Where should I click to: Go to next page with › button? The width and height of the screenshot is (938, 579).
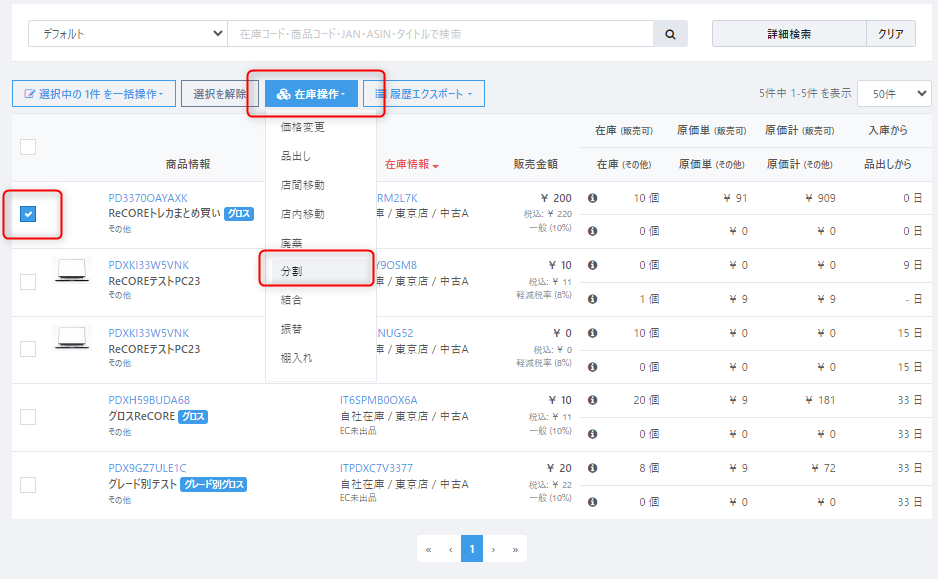[x=494, y=549]
